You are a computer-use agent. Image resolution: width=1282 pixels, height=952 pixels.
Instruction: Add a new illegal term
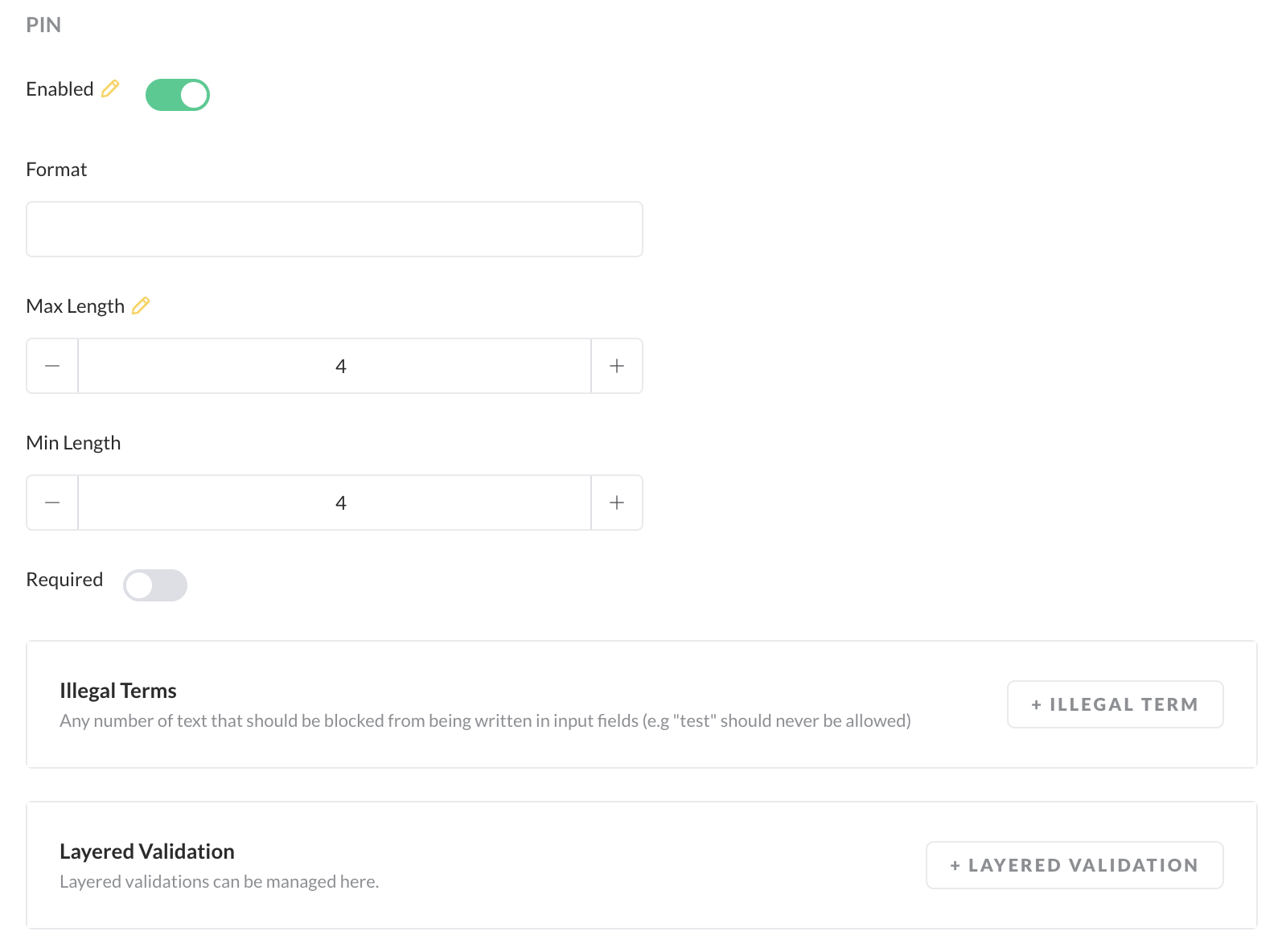1115,704
